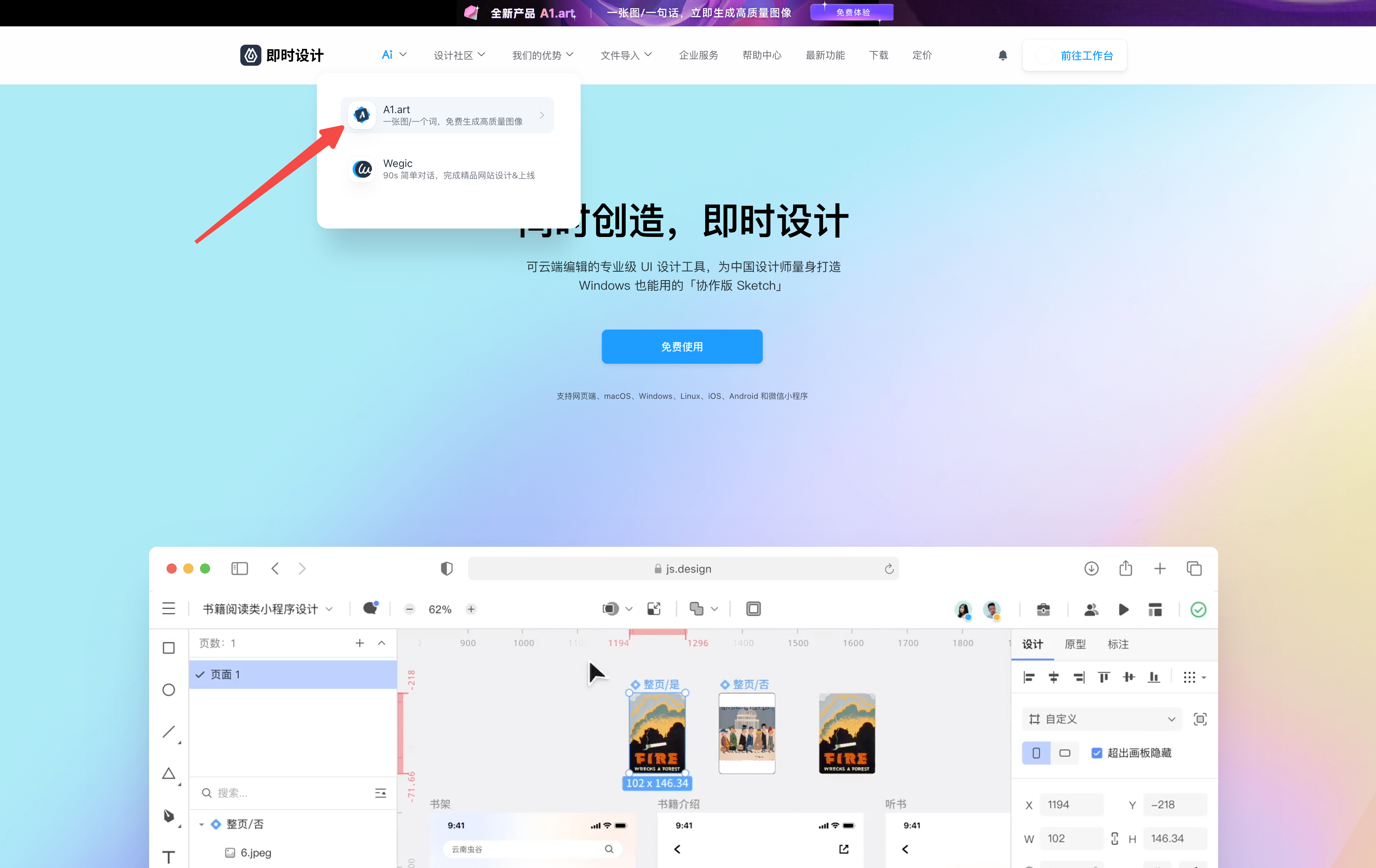Click the 即时设计 logo icon

tap(250, 55)
